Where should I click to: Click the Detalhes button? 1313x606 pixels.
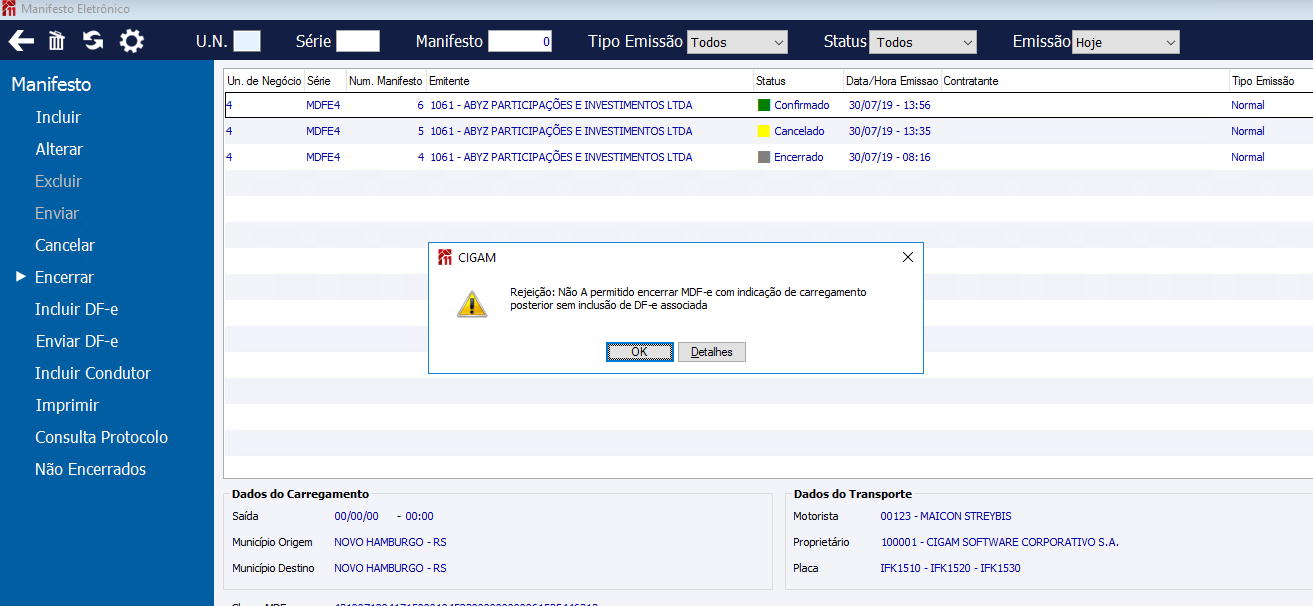tap(712, 352)
